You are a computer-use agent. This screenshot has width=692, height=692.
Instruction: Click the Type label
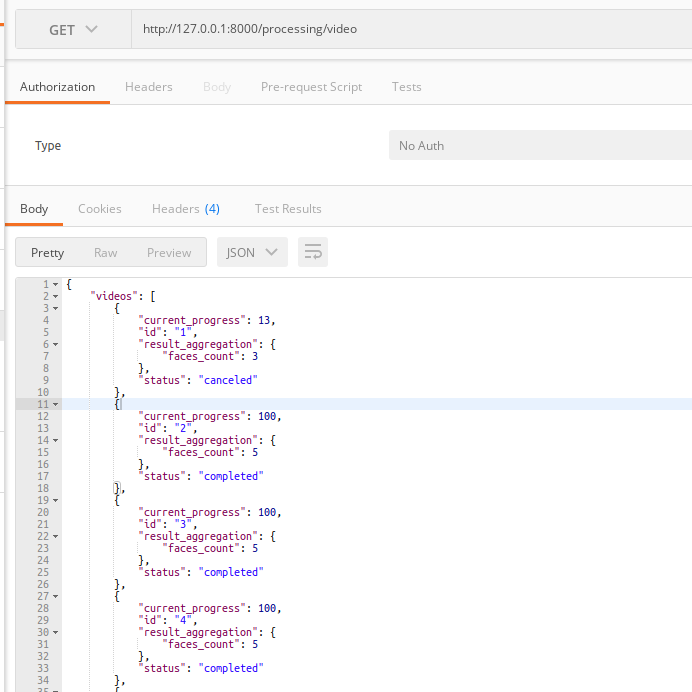click(48, 146)
